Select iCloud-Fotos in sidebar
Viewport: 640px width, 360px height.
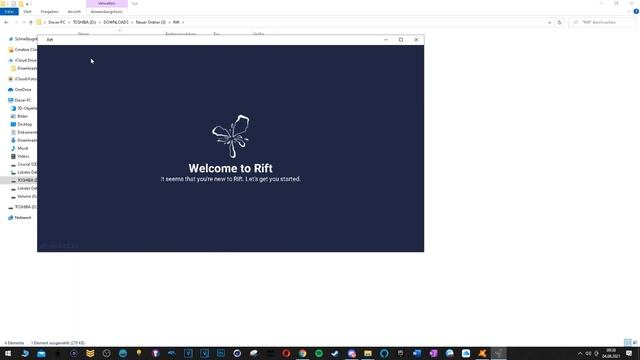pyautogui.click(x=23, y=79)
